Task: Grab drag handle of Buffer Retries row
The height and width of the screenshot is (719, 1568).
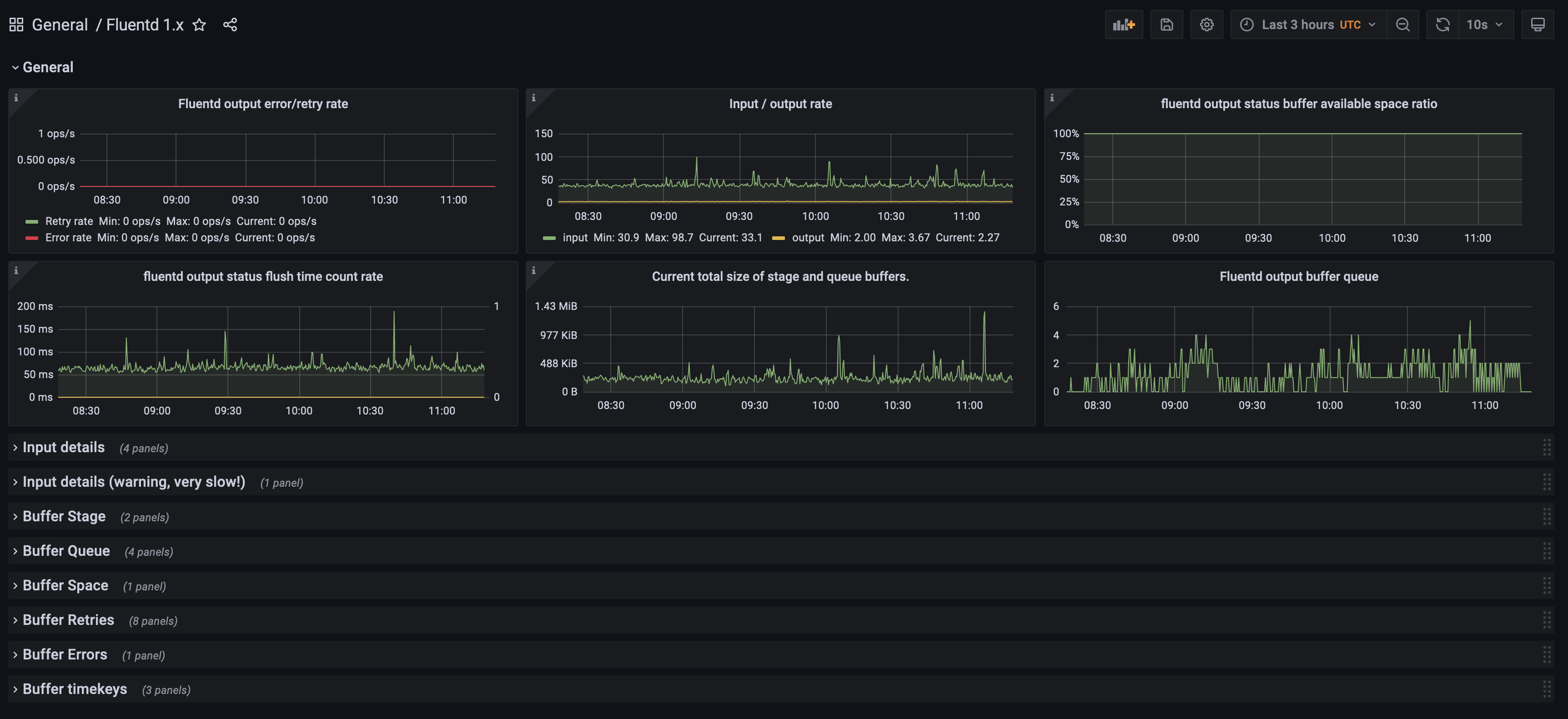Action: (x=1546, y=620)
